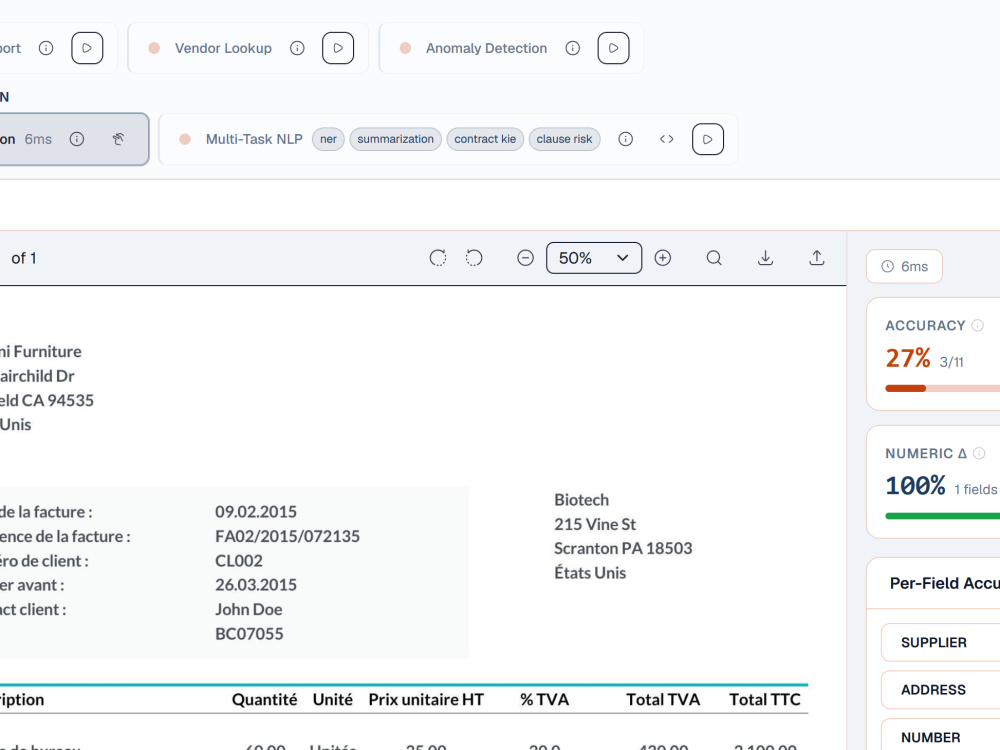Click the % TVA column header
This screenshot has width=1000, height=750.
(544, 700)
